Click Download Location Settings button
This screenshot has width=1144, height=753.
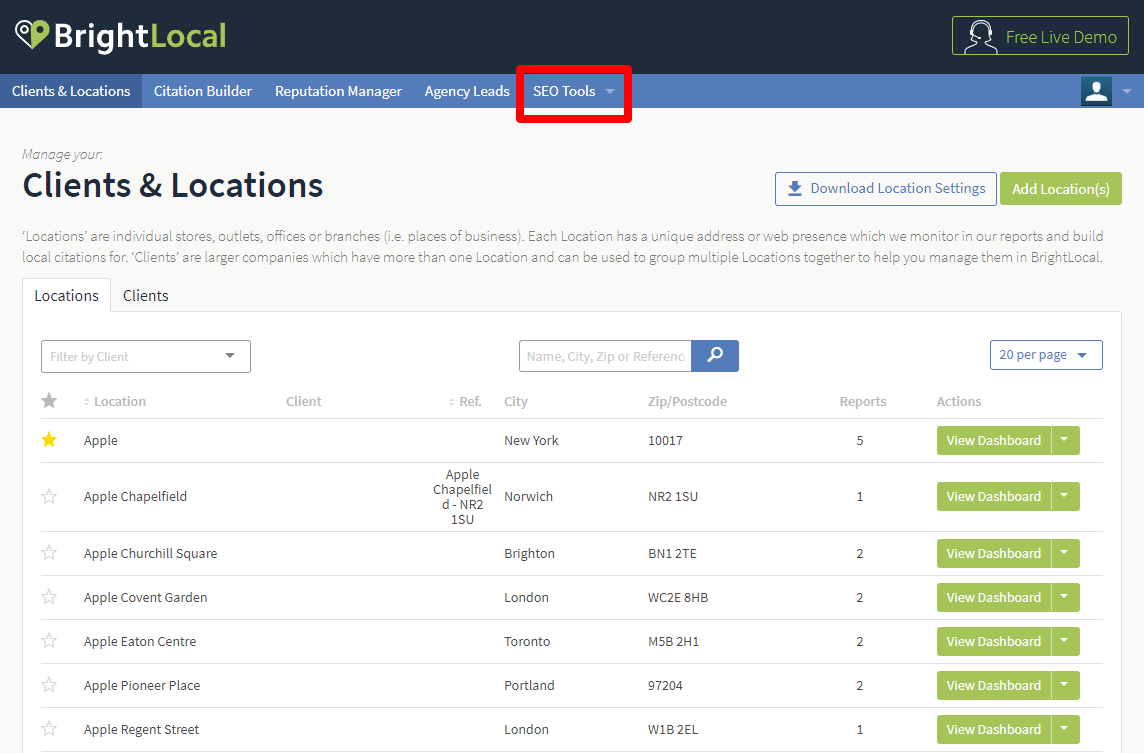click(886, 189)
